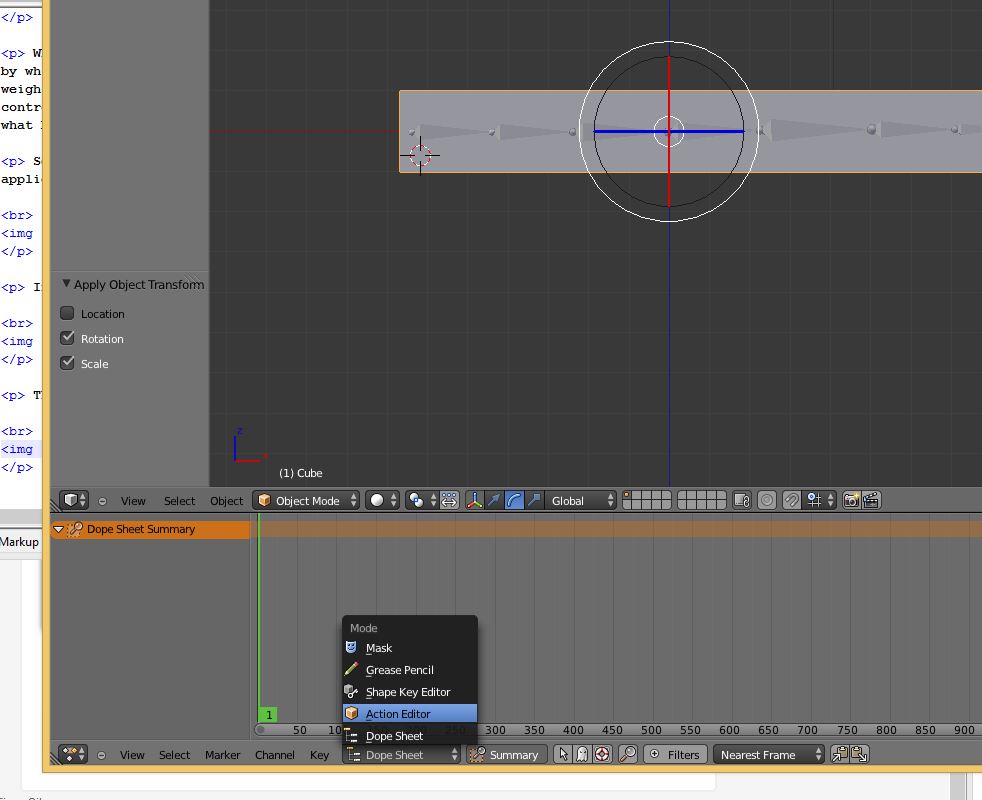Image resolution: width=982 pixels, height=800 pixels.
Task: Click the OpenGL render camera icon
Action: pyautogui.click(x=851, y=501)
